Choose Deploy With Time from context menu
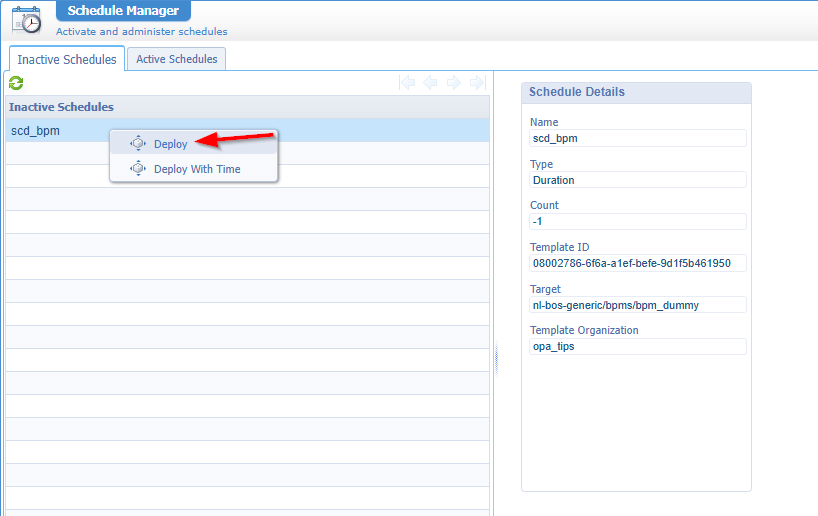The width and height of the screenshot is (818, 516). coord(197,169)
